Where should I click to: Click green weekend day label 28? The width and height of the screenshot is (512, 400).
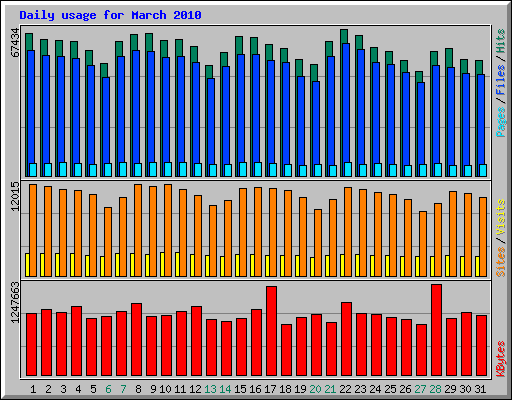tap(435, 389)
